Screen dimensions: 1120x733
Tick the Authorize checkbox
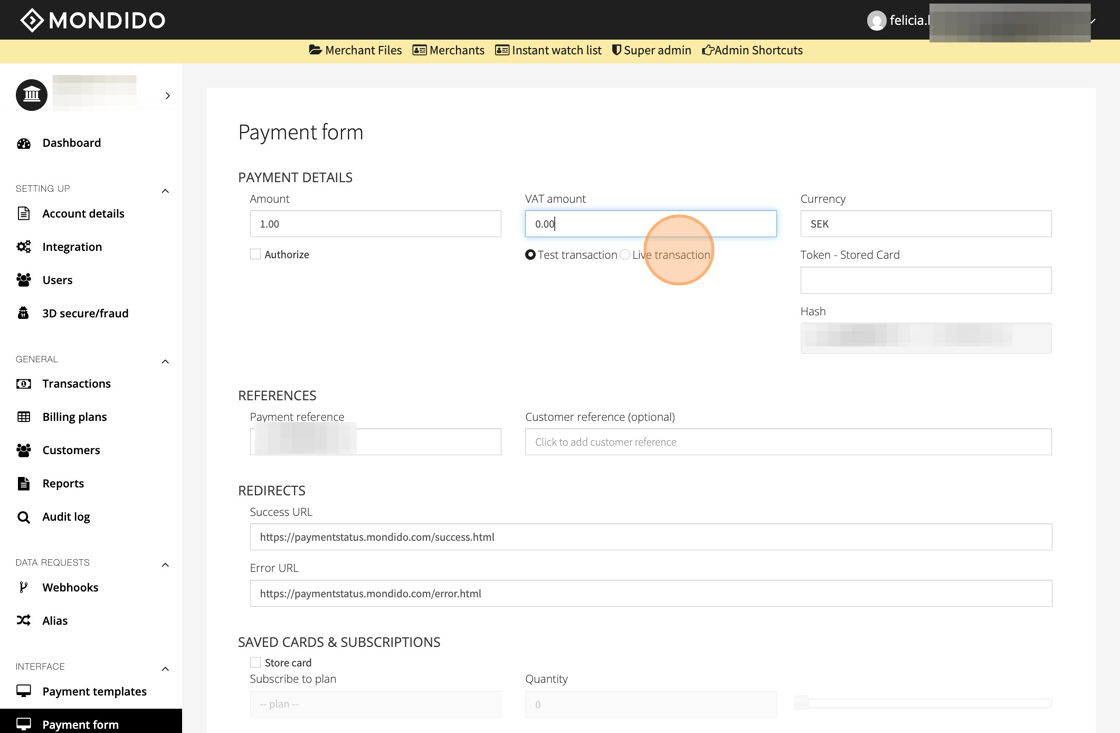(255, 254)
